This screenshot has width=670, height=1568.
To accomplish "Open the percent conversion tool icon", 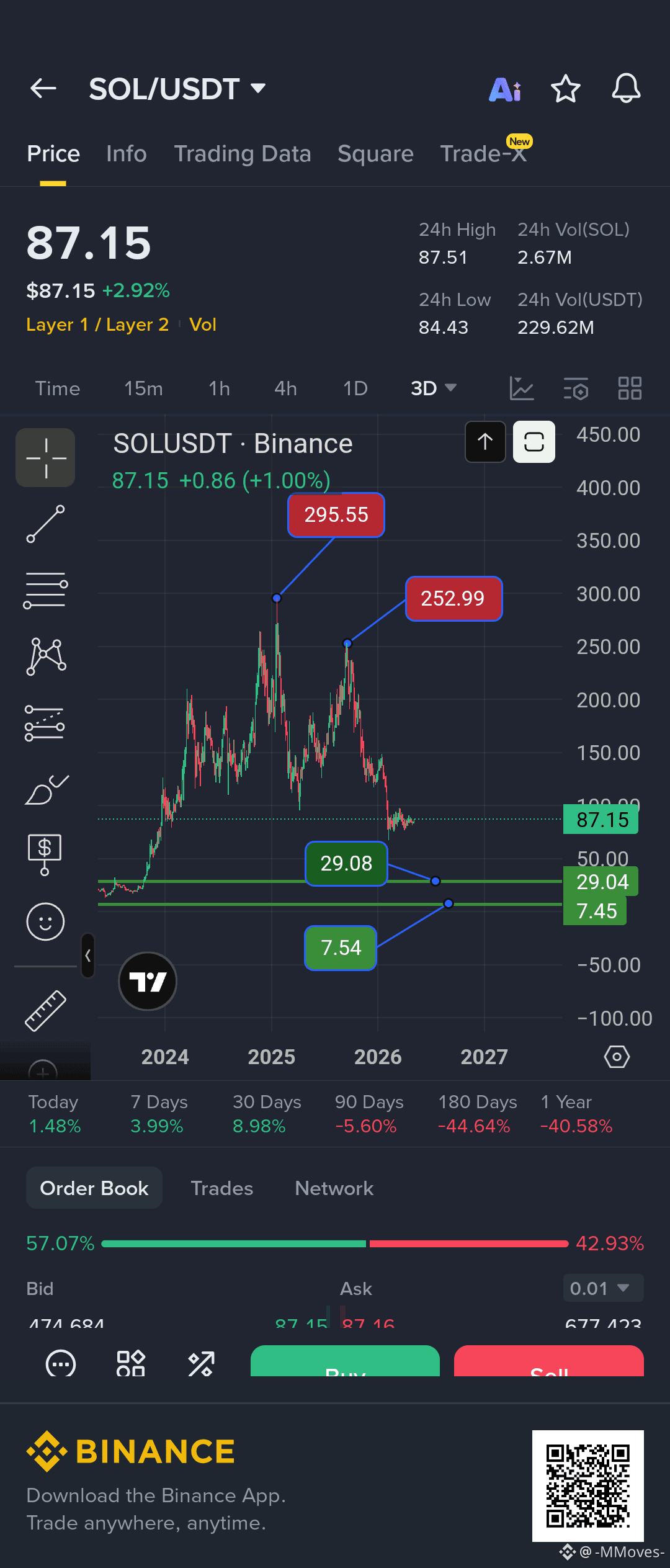I will click(202, 1363).
